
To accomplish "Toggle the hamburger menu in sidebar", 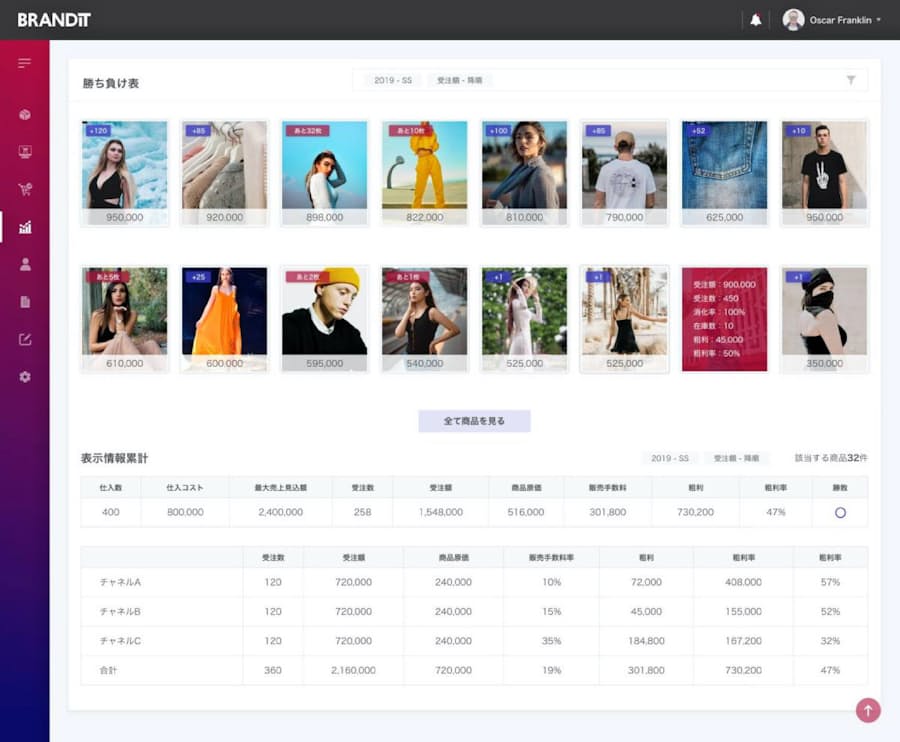I will click(24, 64).
